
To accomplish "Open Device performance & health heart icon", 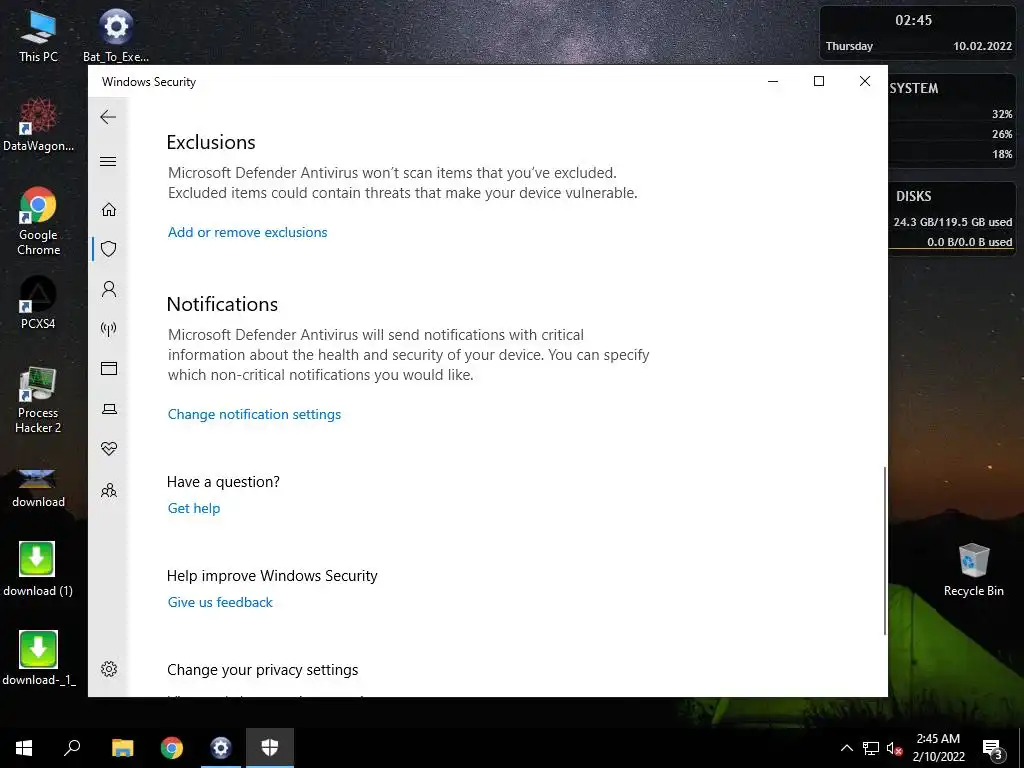I will (109, 449).
